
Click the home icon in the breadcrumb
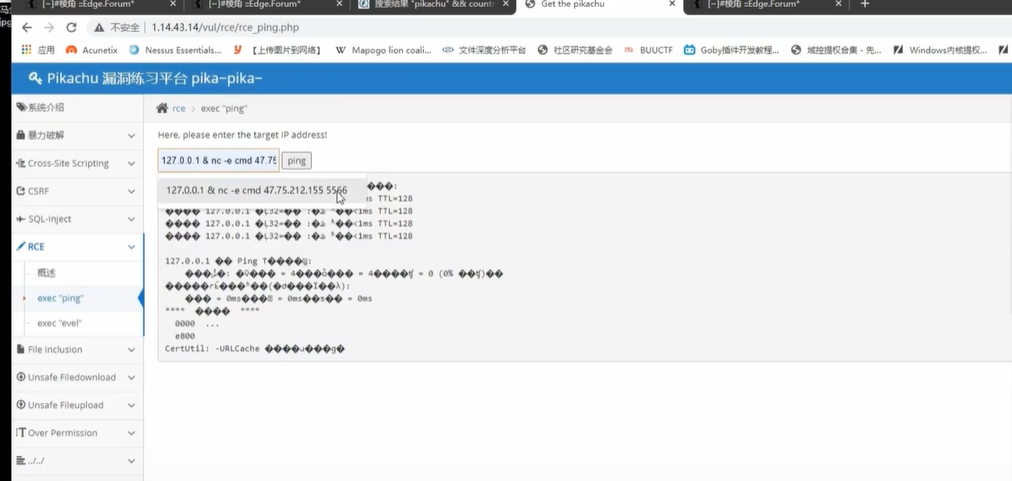163,108
